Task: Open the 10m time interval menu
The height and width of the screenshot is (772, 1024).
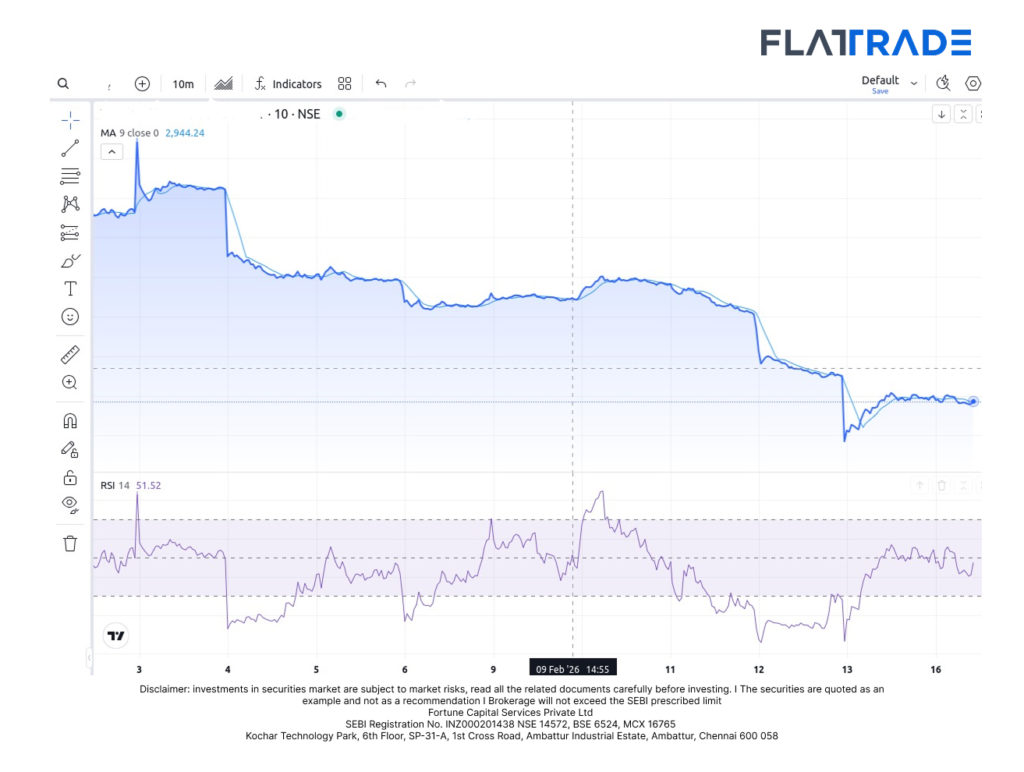Action: 183,84
